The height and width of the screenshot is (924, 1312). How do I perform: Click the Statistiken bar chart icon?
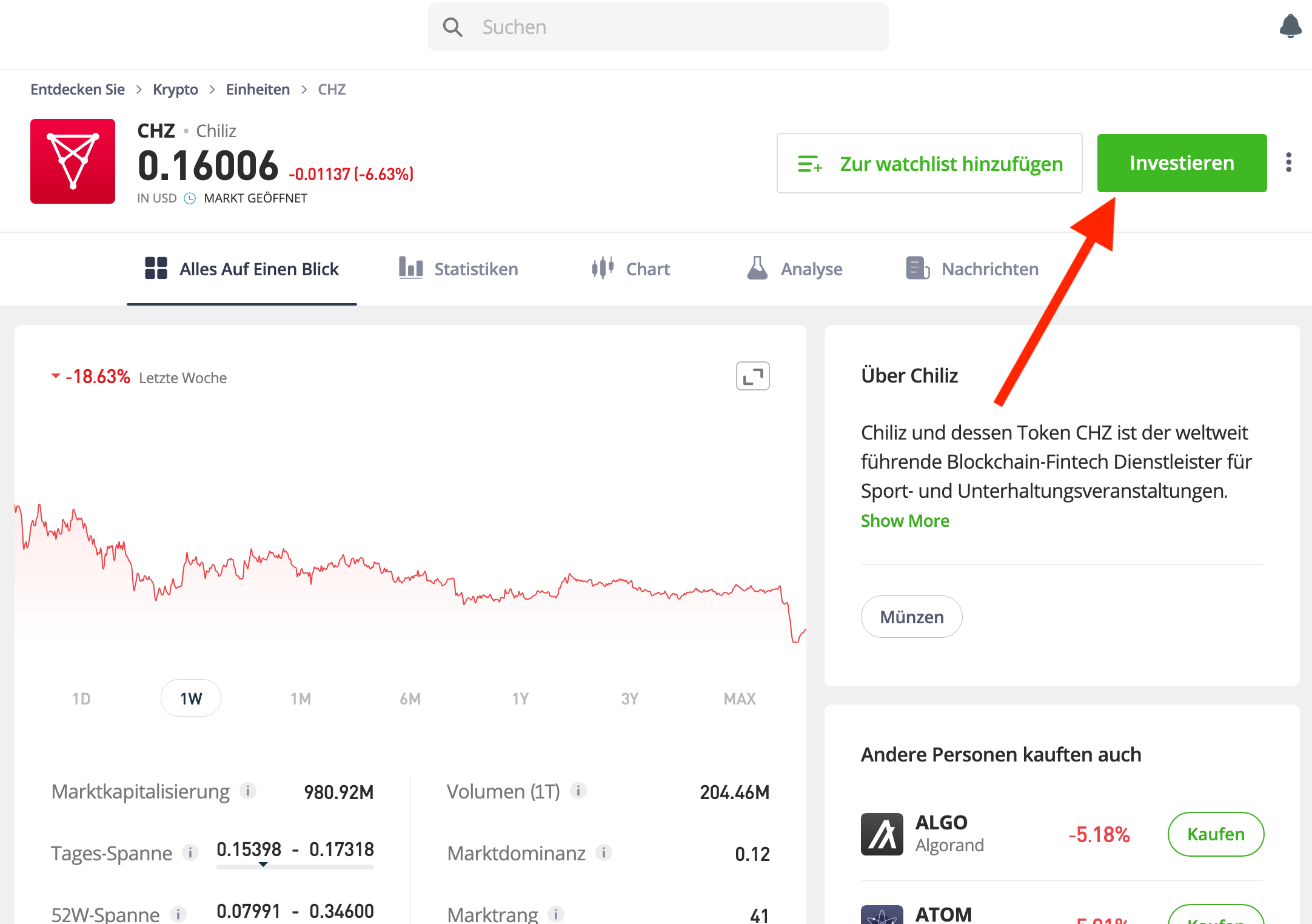click(410, 267)
